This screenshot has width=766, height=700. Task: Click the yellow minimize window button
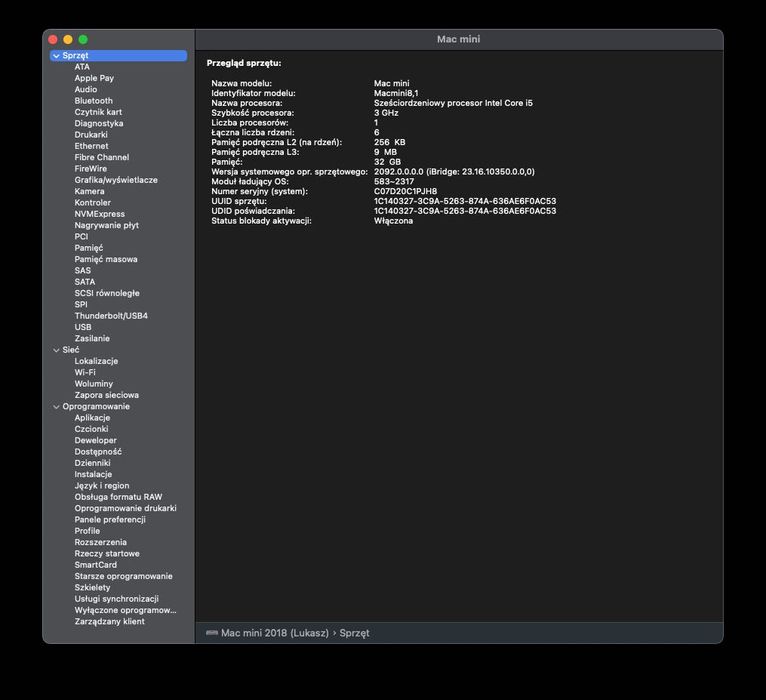[x=68, y=40]
